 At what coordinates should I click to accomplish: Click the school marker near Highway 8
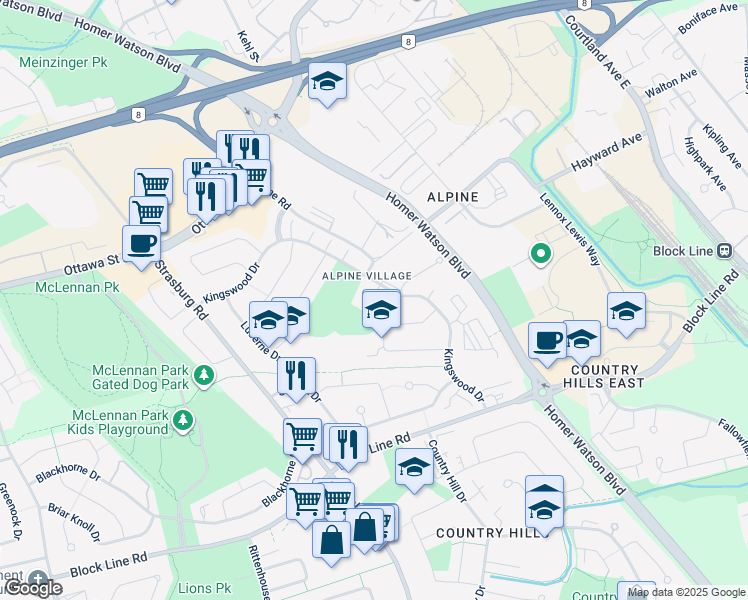click(x=327, y=84)
